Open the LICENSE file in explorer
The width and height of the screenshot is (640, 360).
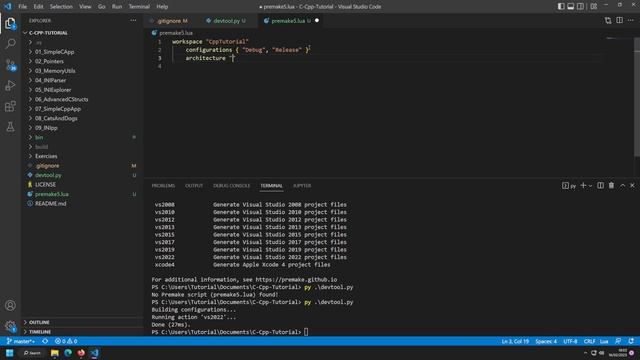[82, 184]
